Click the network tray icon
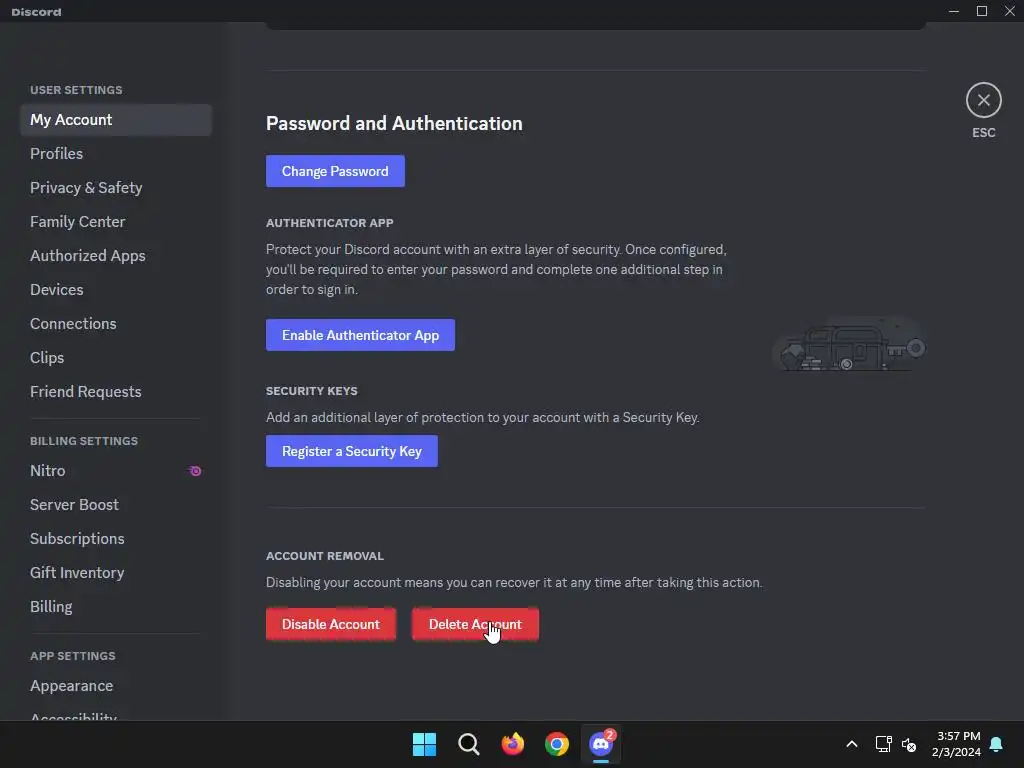The image size is (1024, 768). click(x=883, y=744)
